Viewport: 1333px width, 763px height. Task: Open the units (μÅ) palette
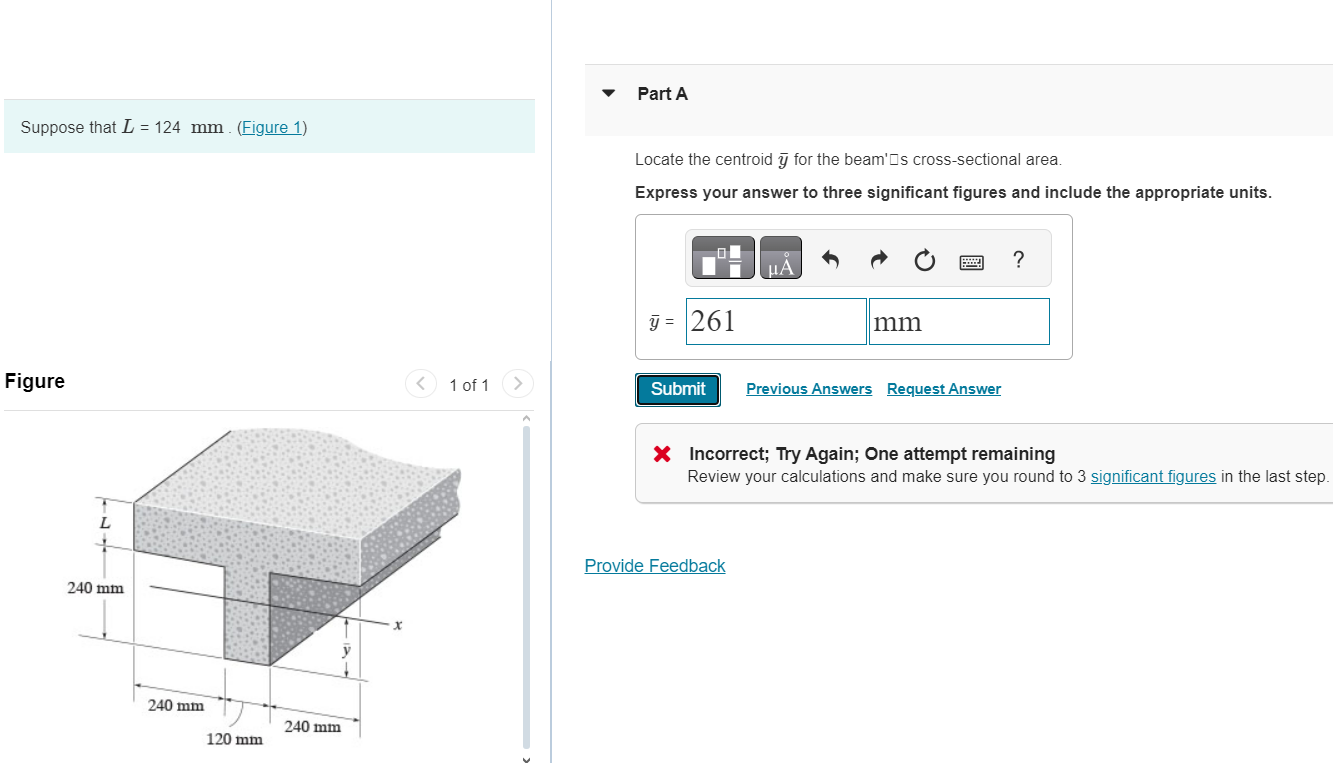pyautogui.click(x=780, y=257)
